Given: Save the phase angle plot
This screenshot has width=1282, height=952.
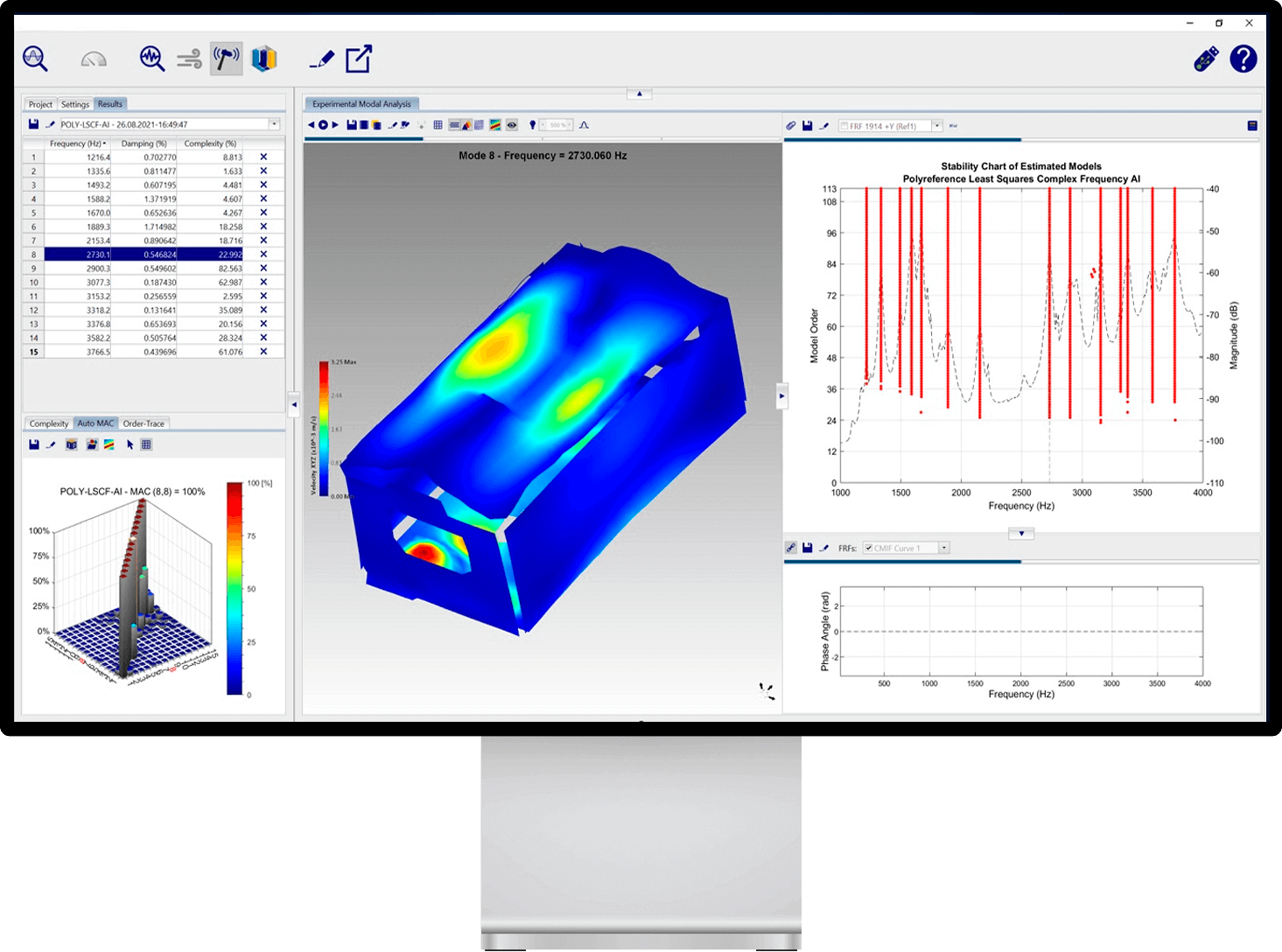Looking at the screenshot, I should 808,548.
